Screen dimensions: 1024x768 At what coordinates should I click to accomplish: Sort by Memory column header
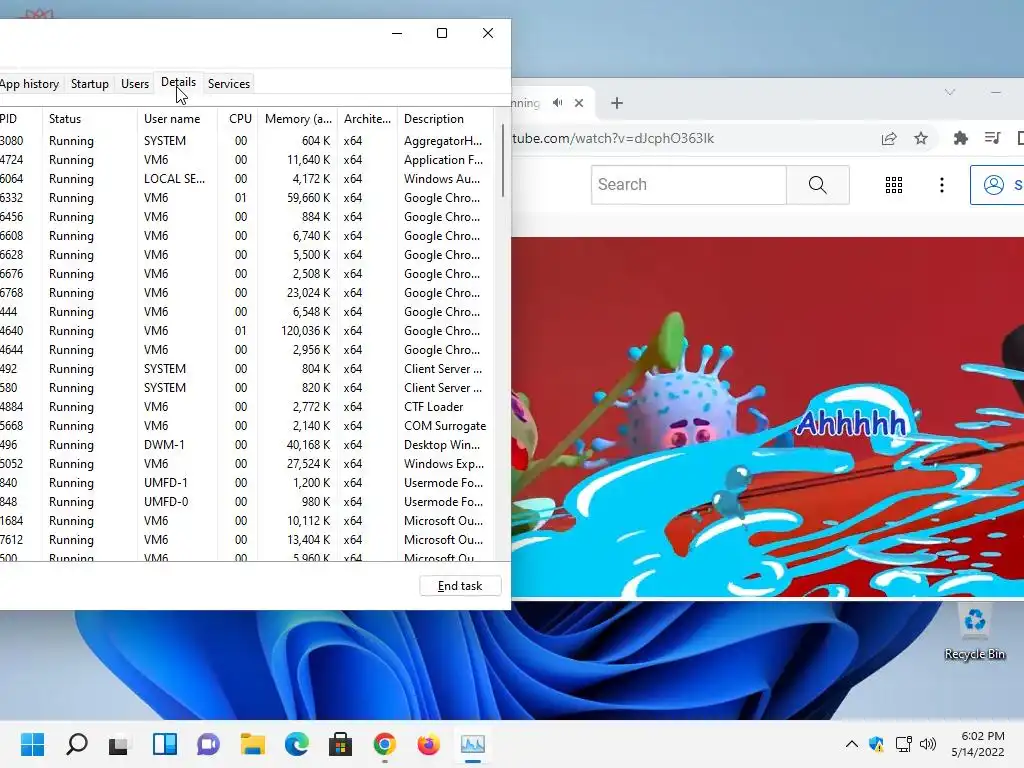(x=298, y=119)
